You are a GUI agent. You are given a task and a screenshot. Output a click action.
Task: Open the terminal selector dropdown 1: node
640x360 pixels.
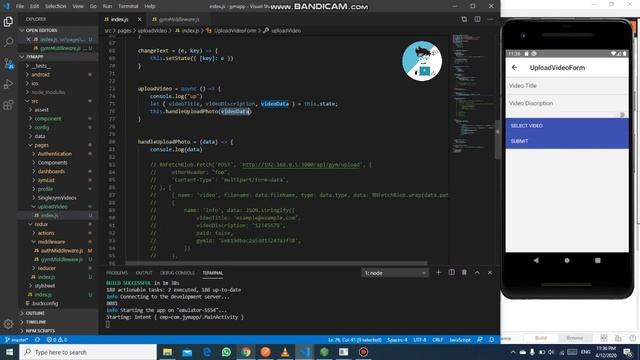(395, 273)
